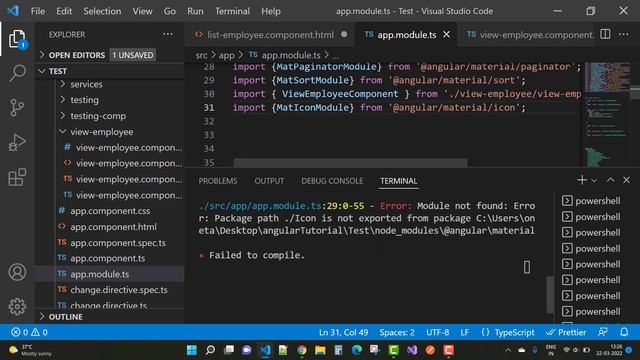Open the View menu

point(142,11)
